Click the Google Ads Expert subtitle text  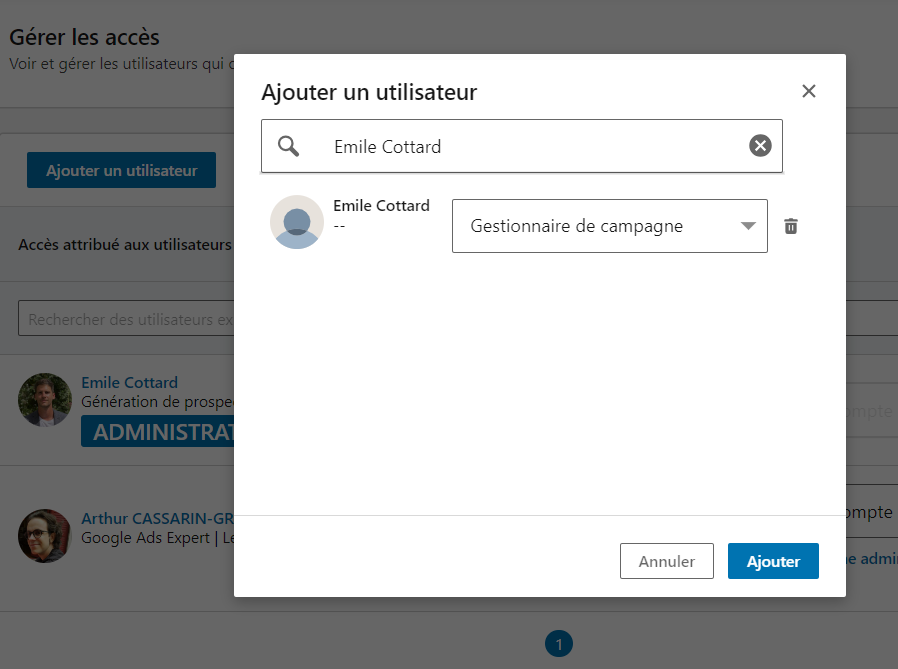tap(148, 537)
